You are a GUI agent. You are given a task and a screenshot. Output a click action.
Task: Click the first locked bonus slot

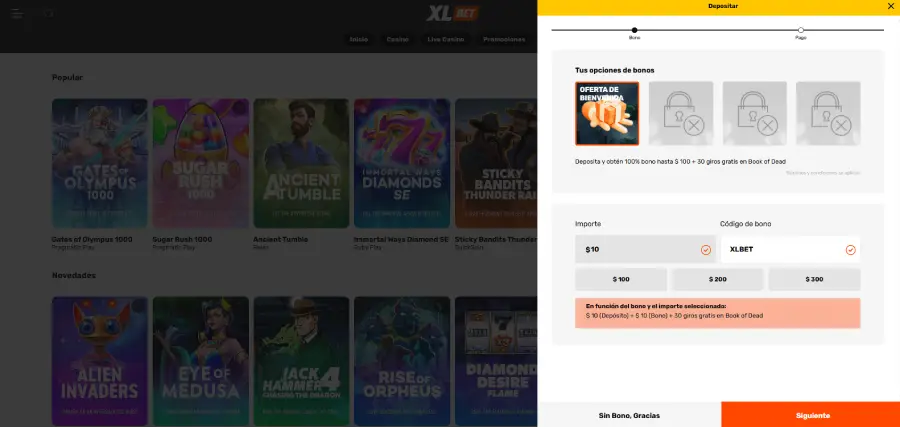681,113
